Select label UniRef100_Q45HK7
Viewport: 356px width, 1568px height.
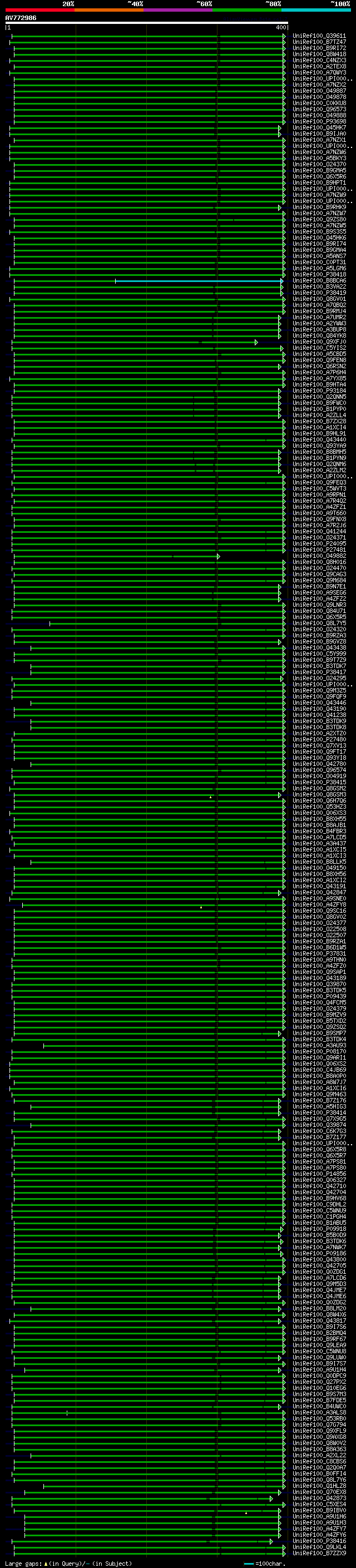[319, 128]
